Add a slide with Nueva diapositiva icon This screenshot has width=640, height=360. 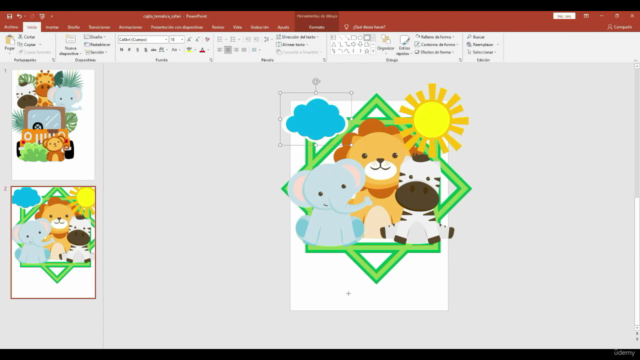[x=70, y=39]
